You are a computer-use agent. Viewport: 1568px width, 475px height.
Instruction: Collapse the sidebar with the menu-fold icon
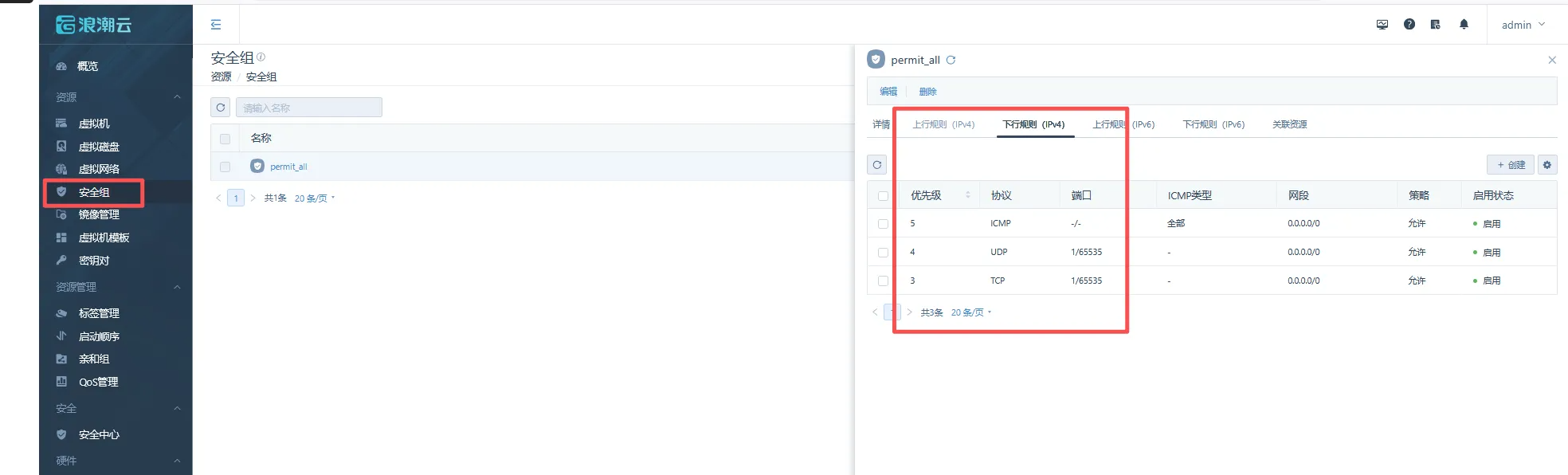[216, 25]
